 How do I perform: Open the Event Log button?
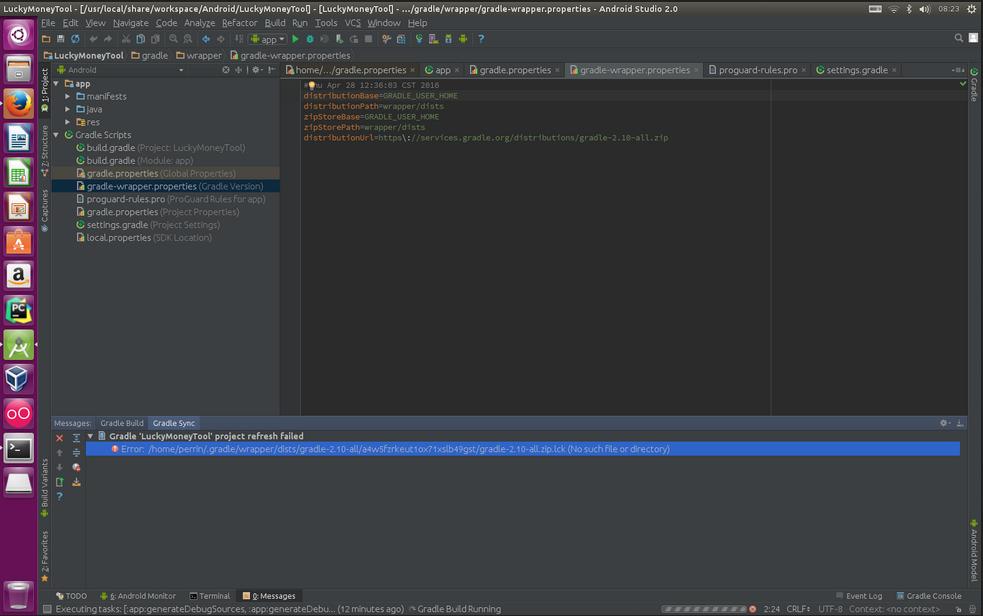coord(859,596)
